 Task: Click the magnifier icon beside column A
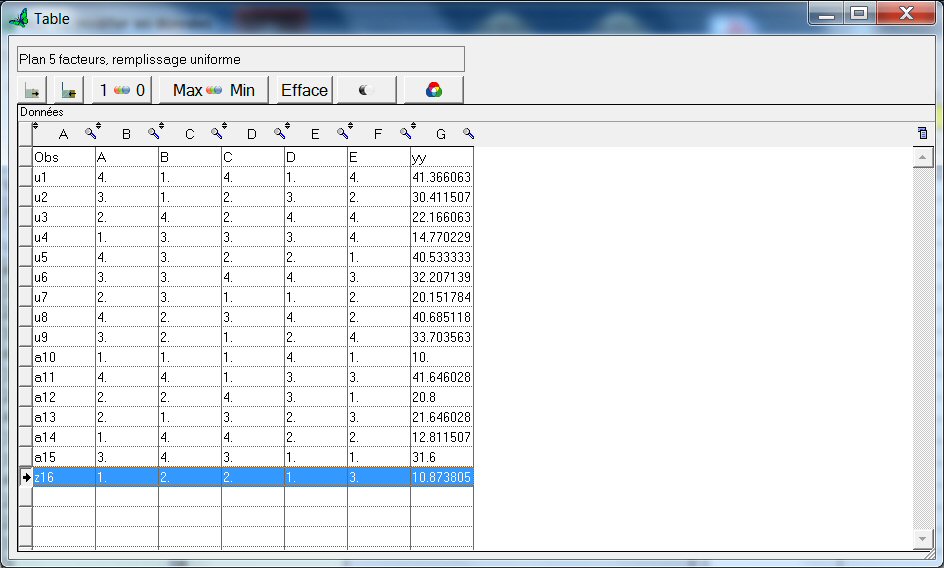point(91,133)
